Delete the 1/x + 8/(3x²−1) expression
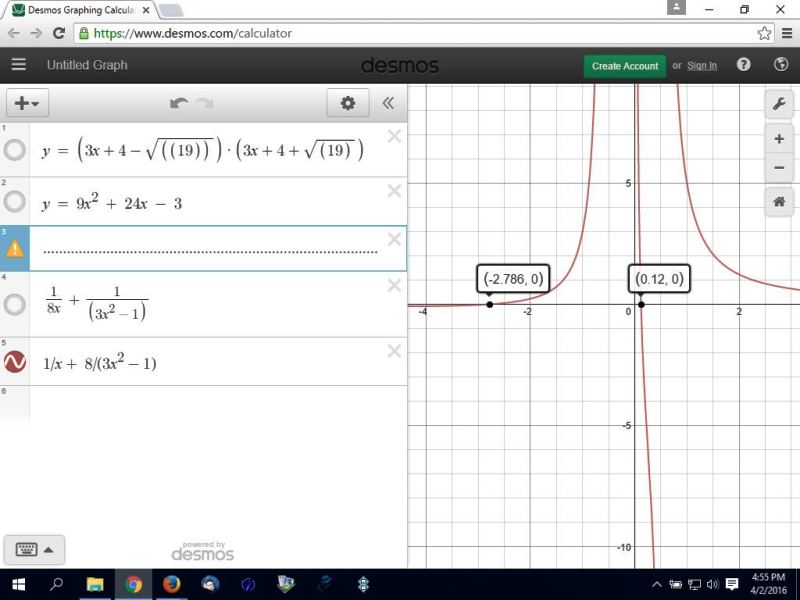This screenshot has width=800, height=600. click(394, 351)
